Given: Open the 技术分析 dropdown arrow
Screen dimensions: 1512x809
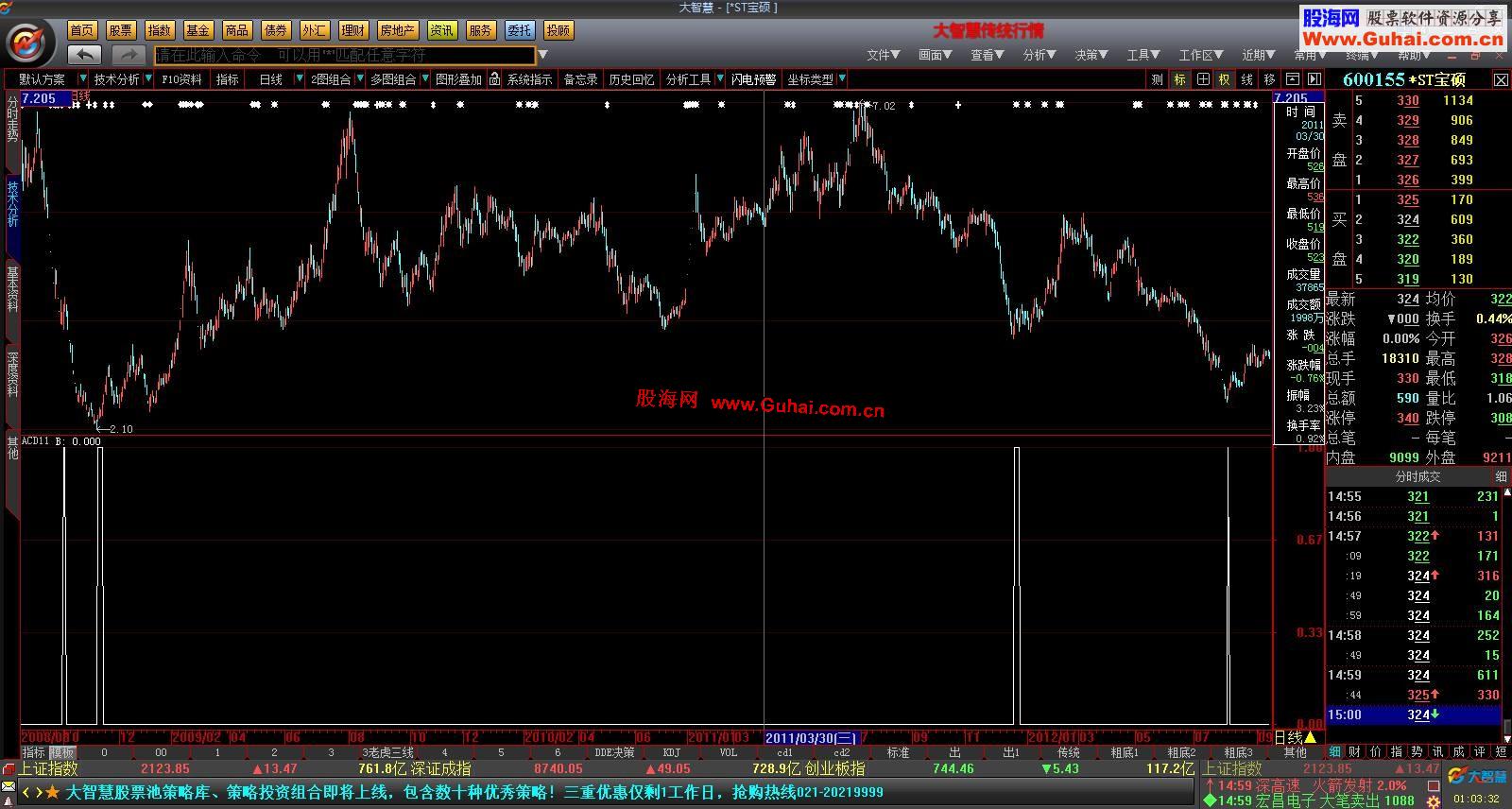Looking at the screenshot, I should [x=148, y=79].
